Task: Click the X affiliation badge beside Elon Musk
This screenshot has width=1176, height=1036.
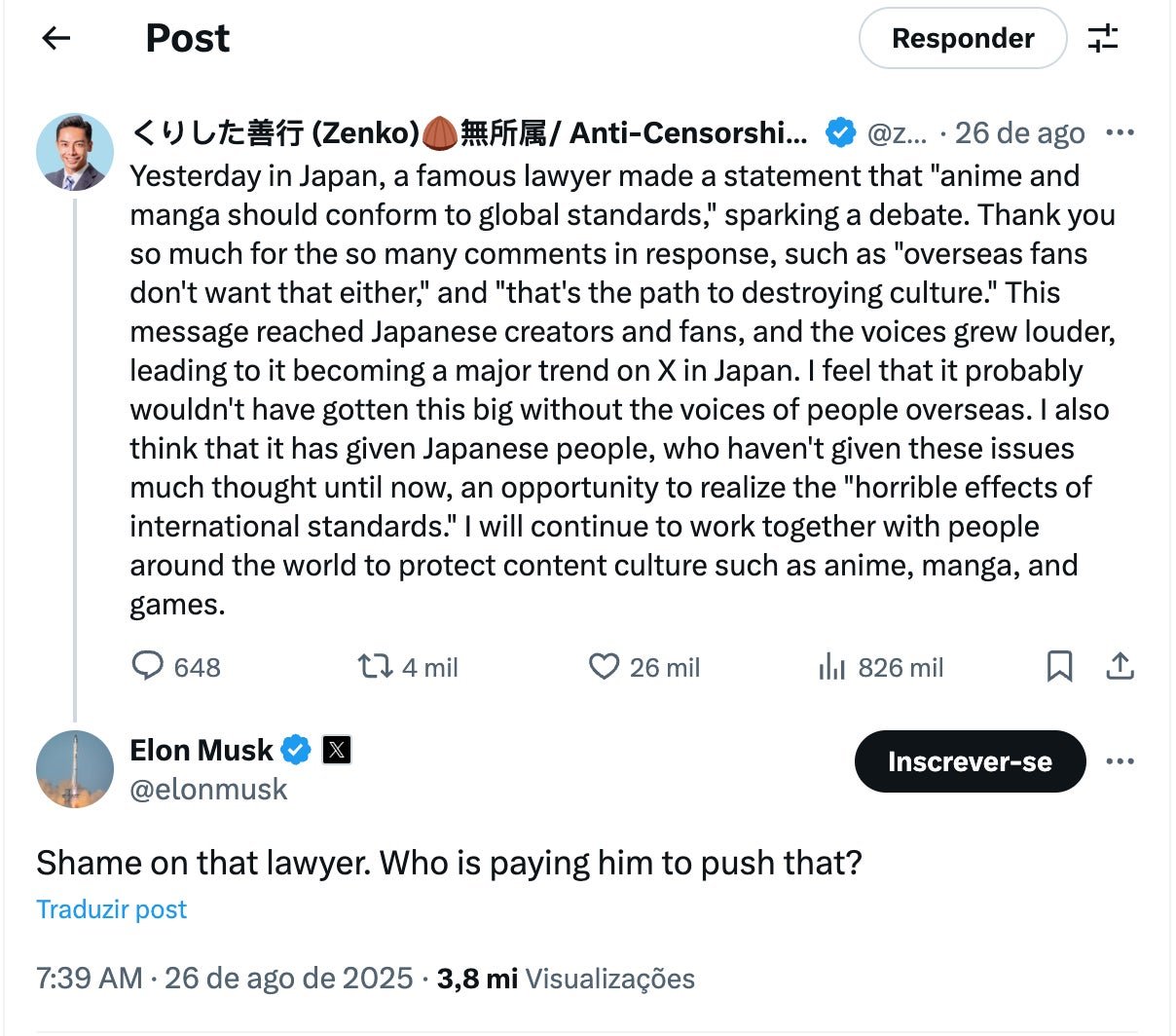Action: click(x=337, y=750)
